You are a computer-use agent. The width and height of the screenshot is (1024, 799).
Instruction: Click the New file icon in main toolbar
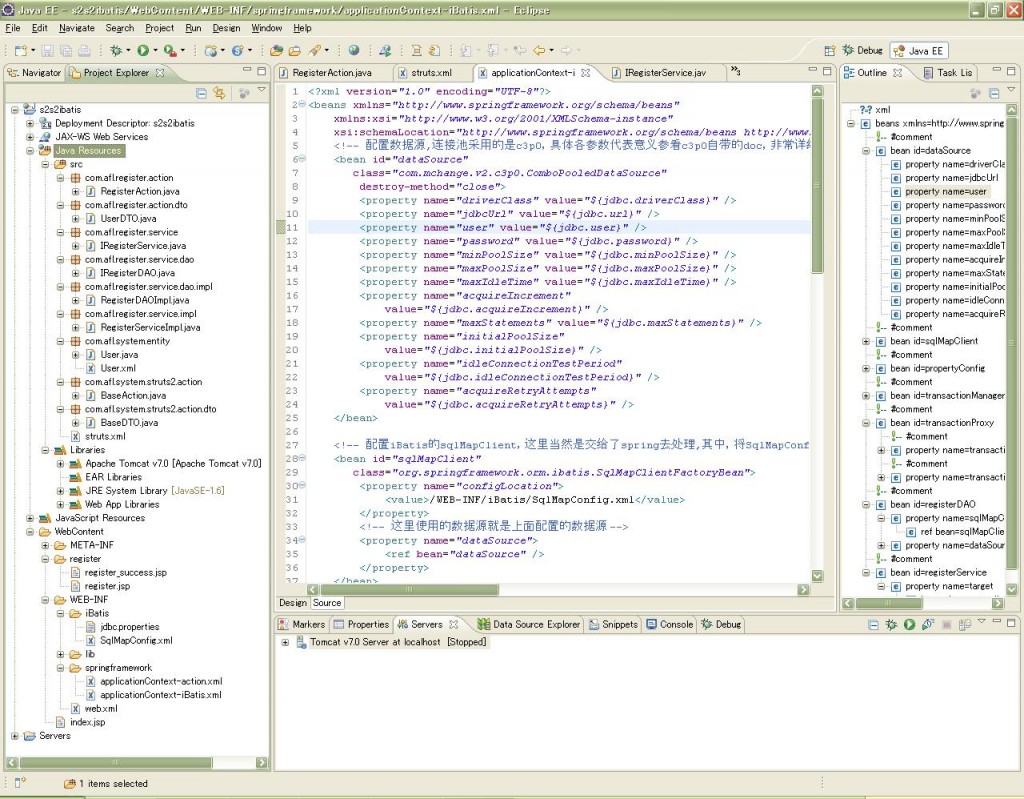[x=20, y=50]
